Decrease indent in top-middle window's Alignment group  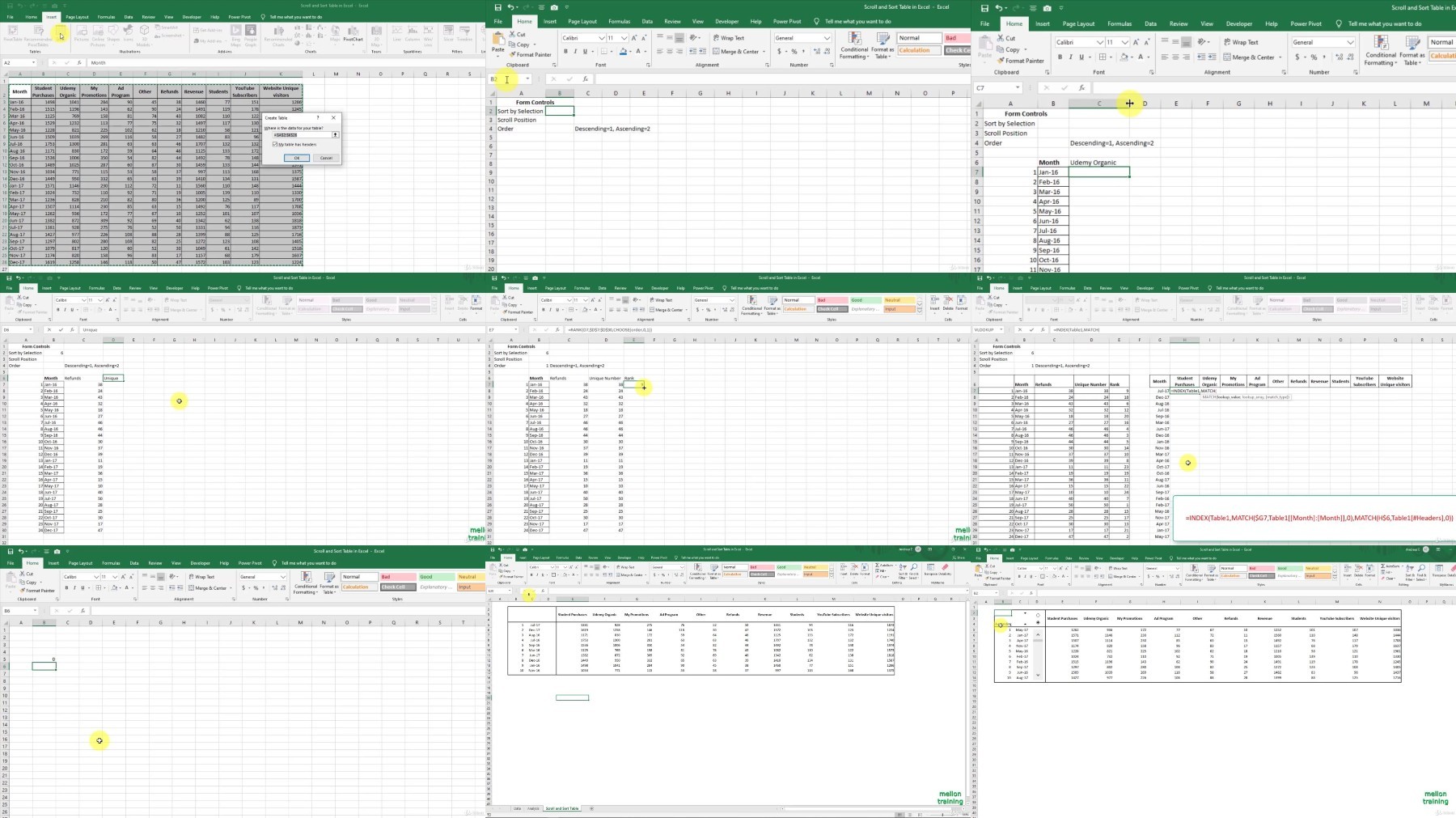click(692, 51)
